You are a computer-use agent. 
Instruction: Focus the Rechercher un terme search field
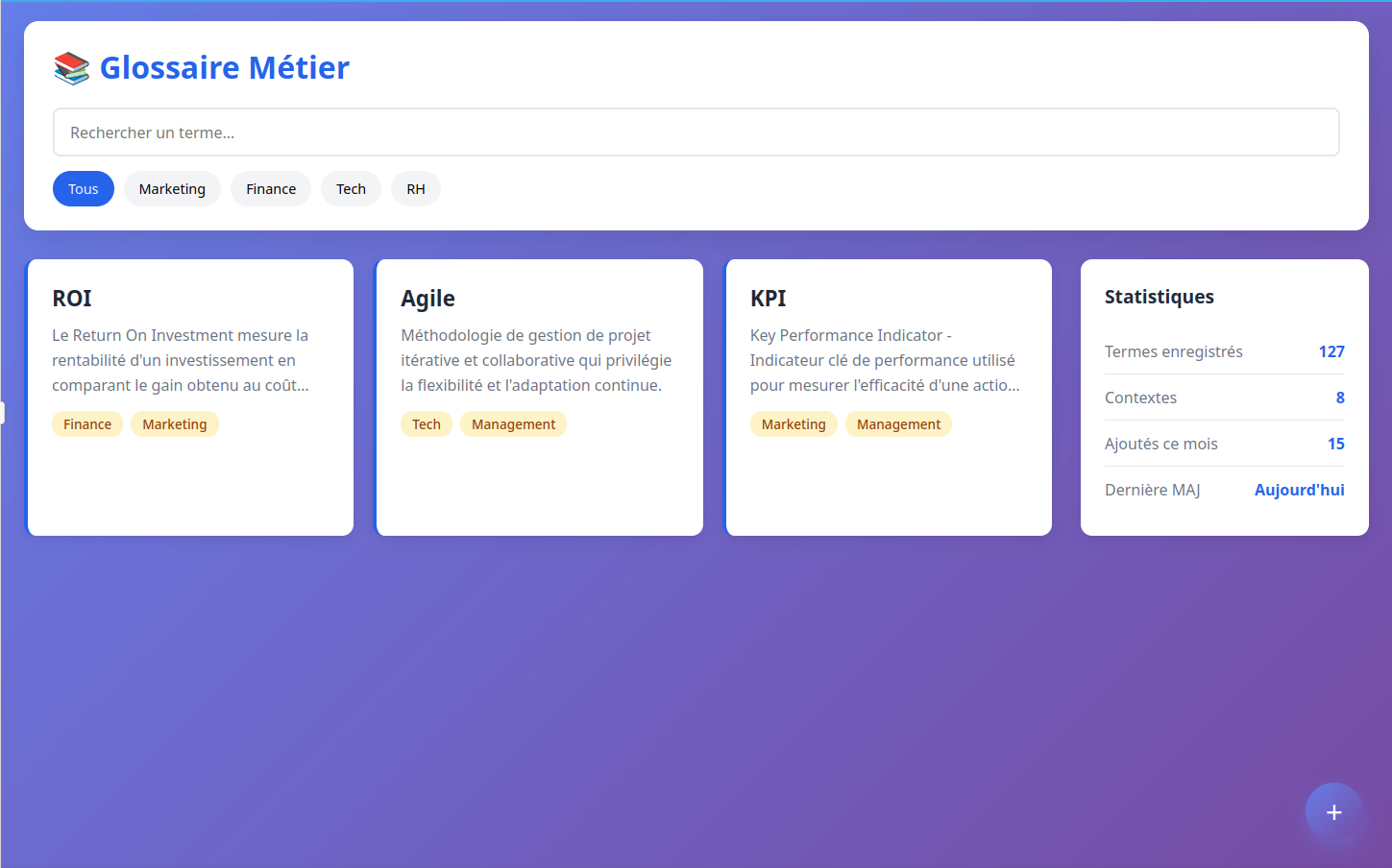point(696,133)
